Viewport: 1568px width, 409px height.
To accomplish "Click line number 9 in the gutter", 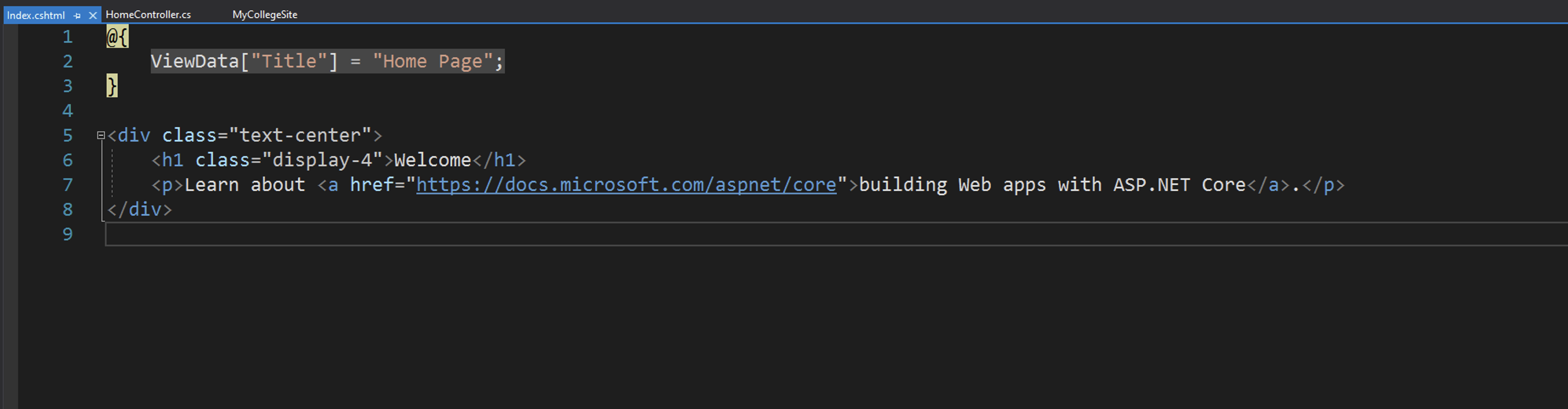I will (68, 234).
